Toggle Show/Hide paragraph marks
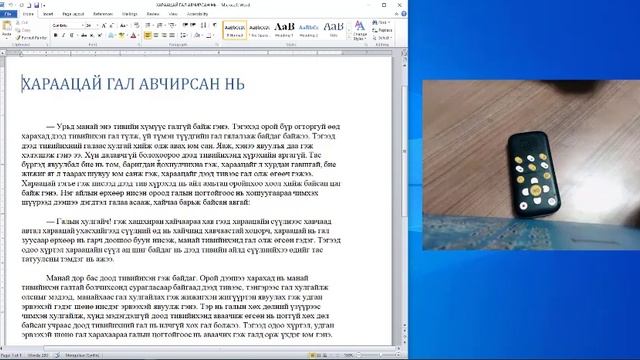This screenshot has height=360, width=640. [x=214, y=25]
